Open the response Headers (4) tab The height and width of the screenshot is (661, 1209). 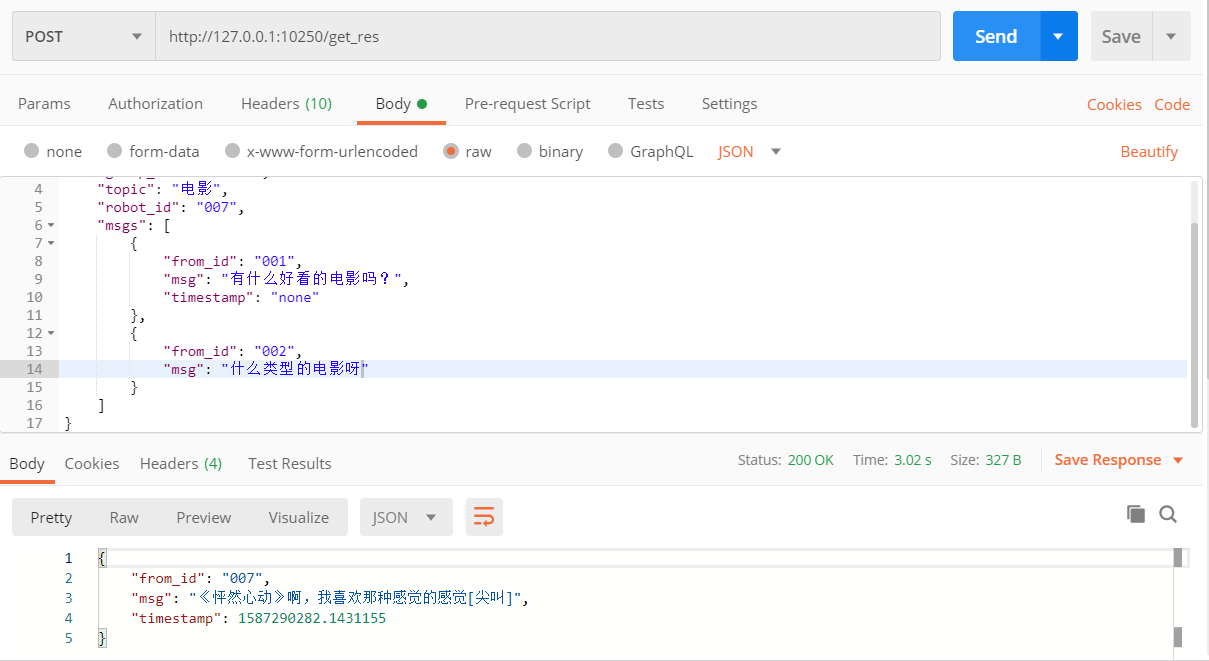pos(181,463)
